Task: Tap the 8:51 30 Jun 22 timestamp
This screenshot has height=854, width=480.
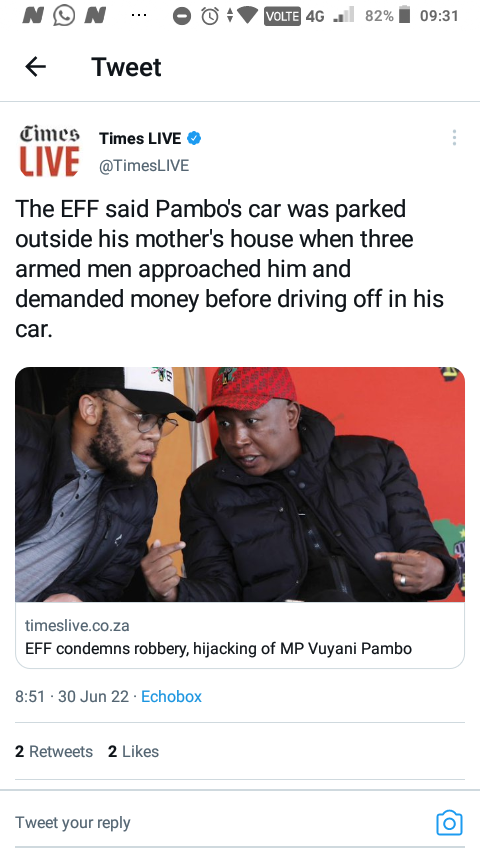Action: (72, 696)
